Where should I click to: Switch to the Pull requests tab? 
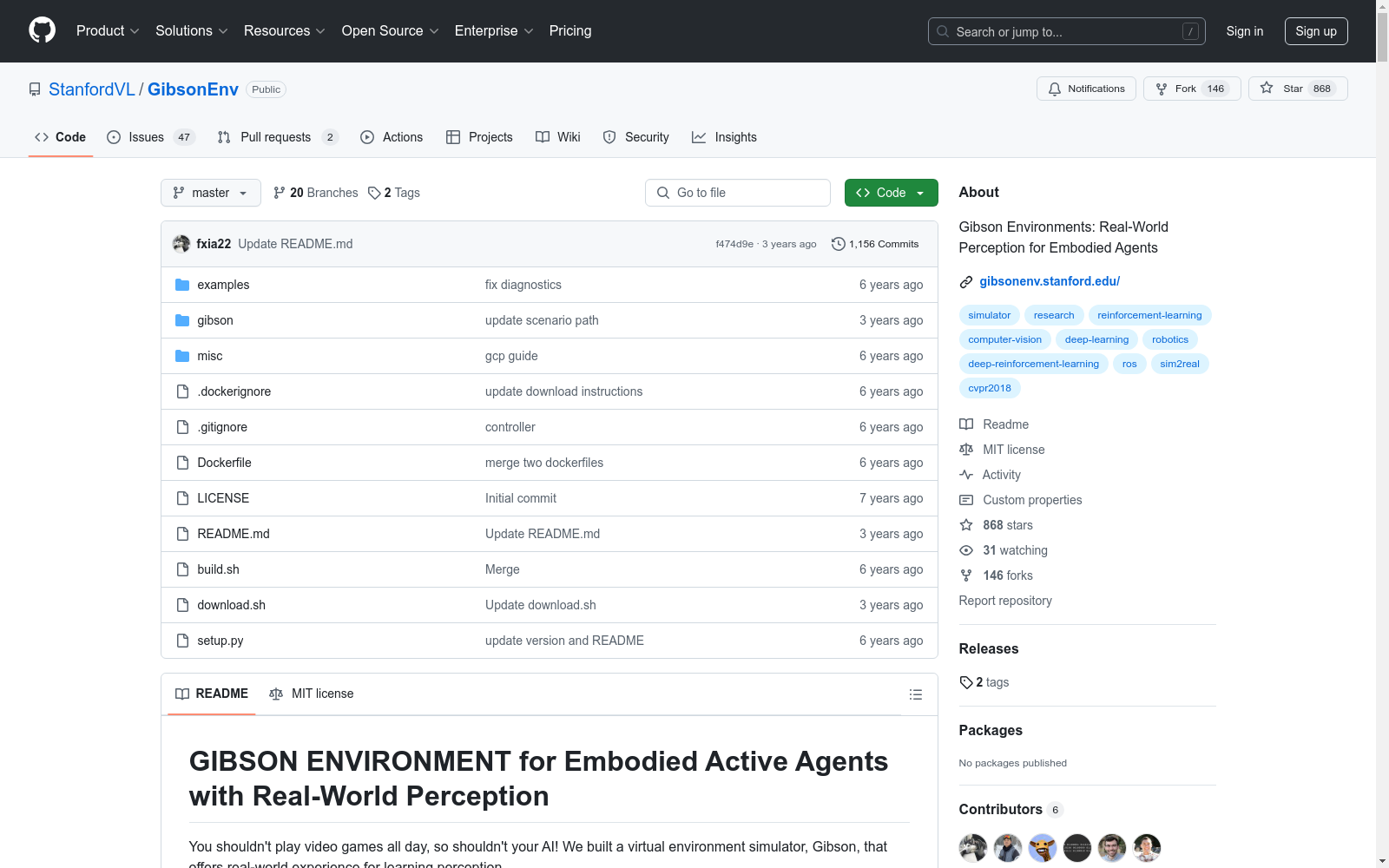[x=278, y=137]
